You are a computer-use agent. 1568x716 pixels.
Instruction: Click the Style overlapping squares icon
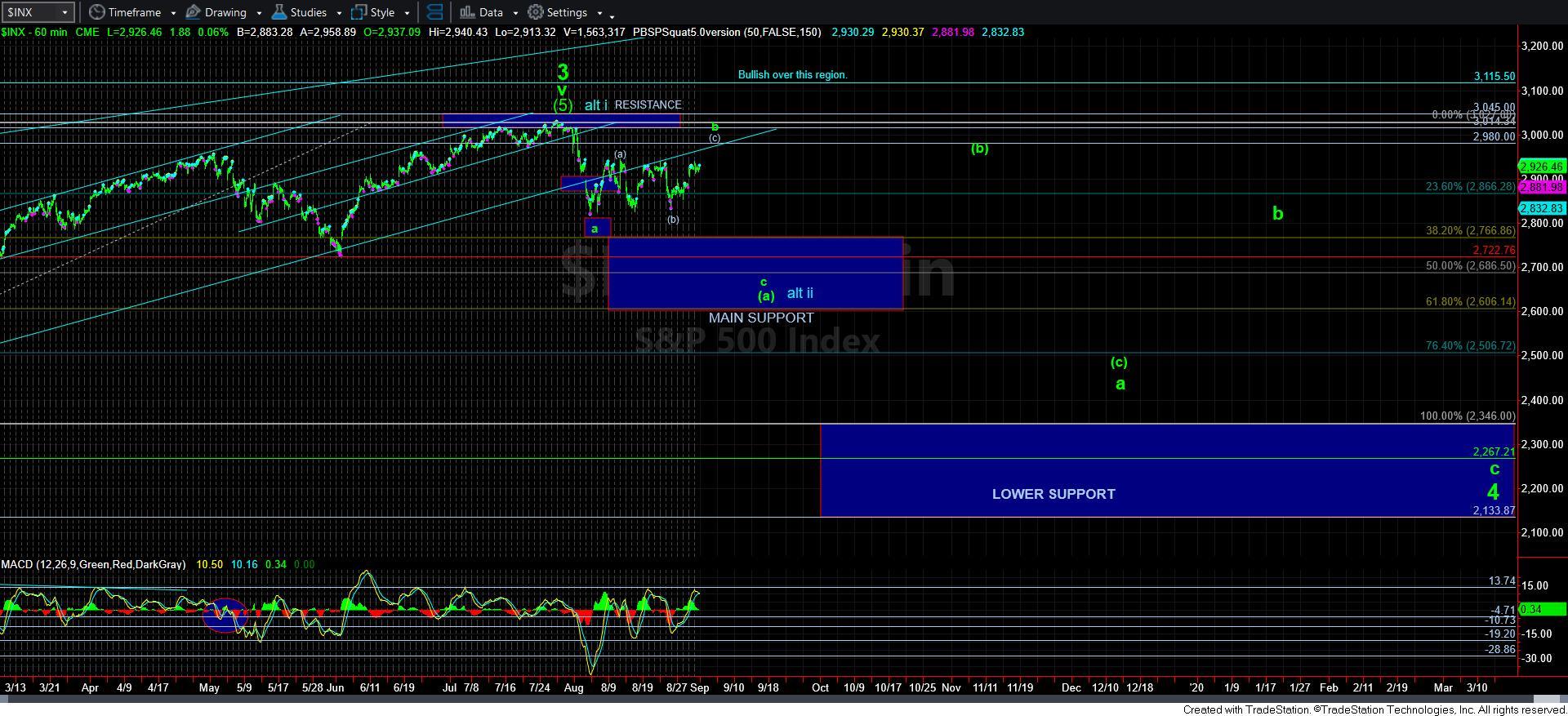(x=359, y=12)
